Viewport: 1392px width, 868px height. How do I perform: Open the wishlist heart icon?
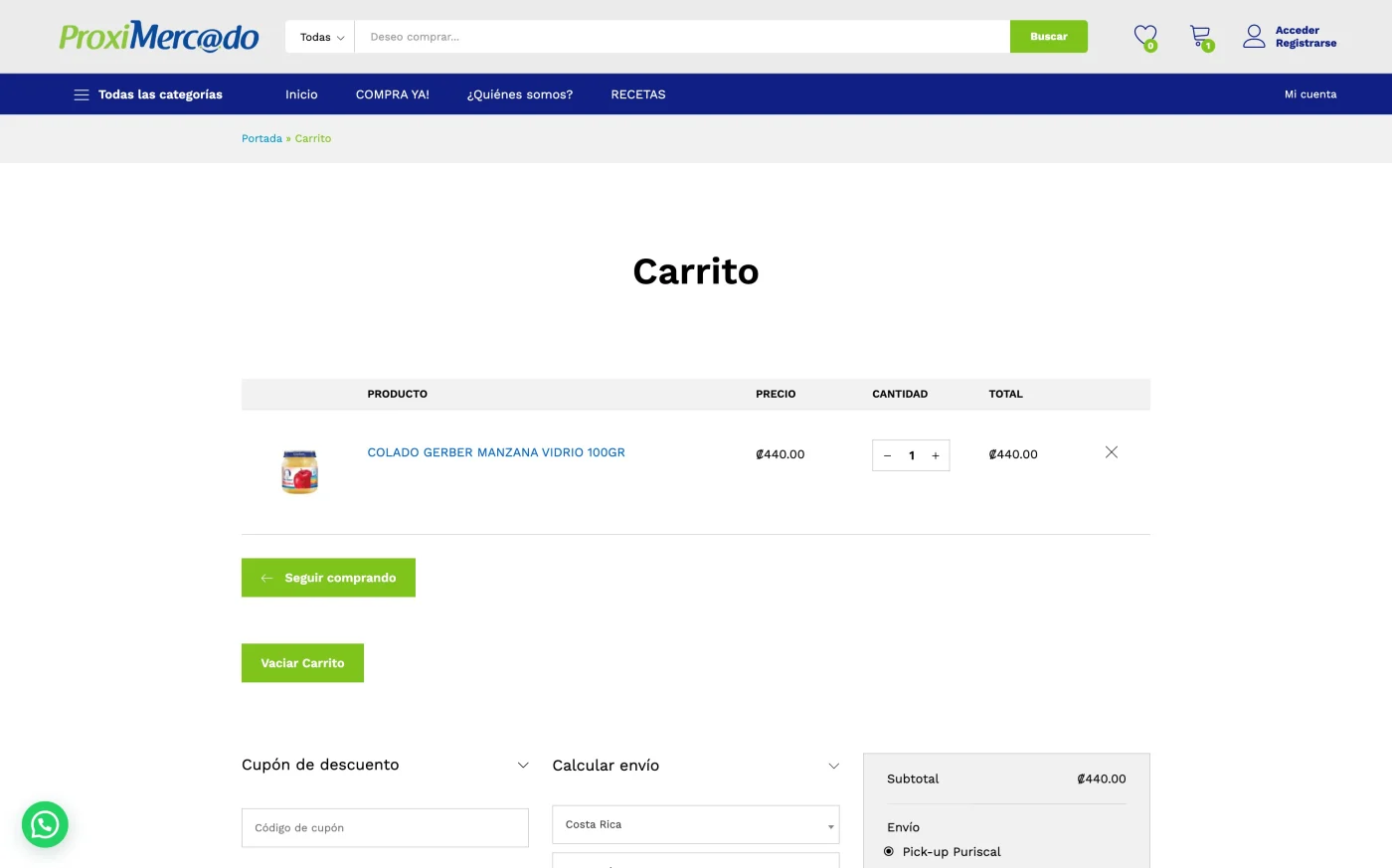(x=1145, y=37)
